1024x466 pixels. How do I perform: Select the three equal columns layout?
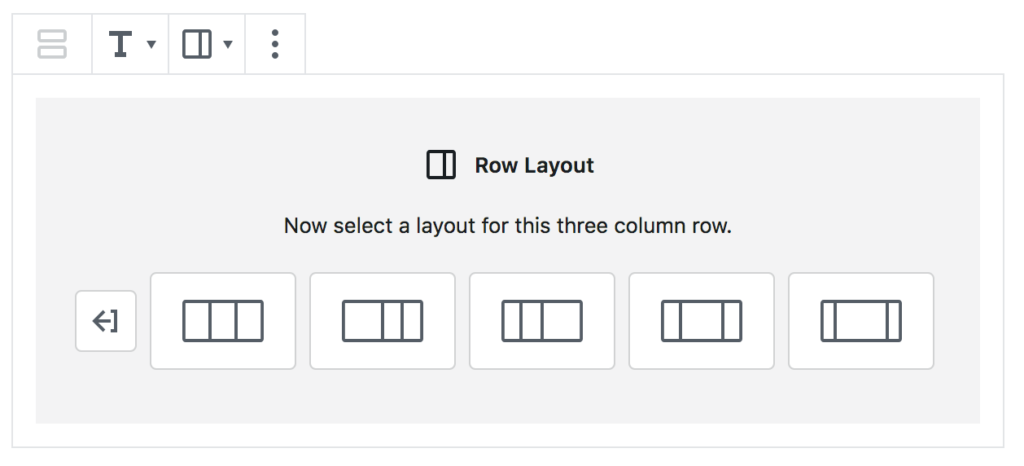[223, 321]
